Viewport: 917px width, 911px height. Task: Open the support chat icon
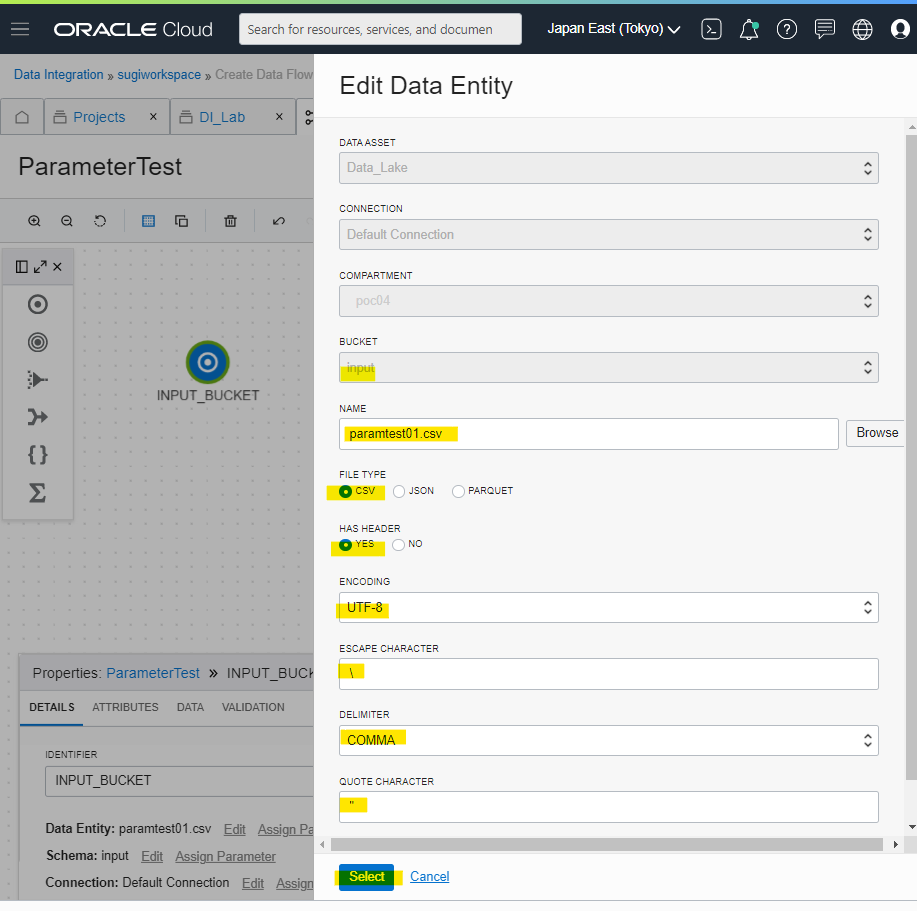825,29
